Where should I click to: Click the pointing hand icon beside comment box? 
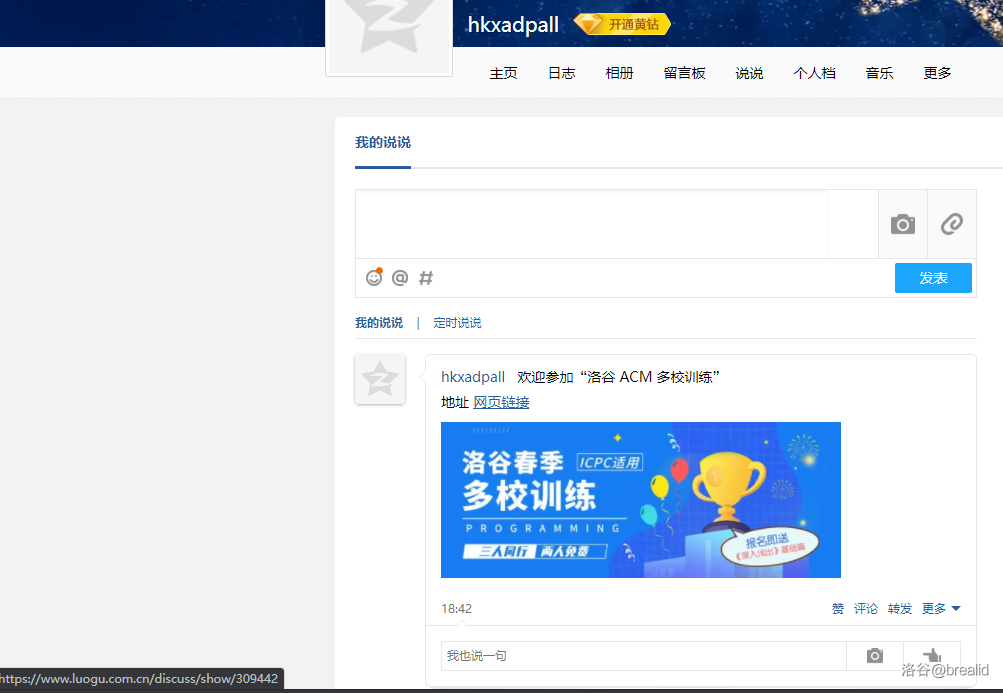(x=932, y=655)
